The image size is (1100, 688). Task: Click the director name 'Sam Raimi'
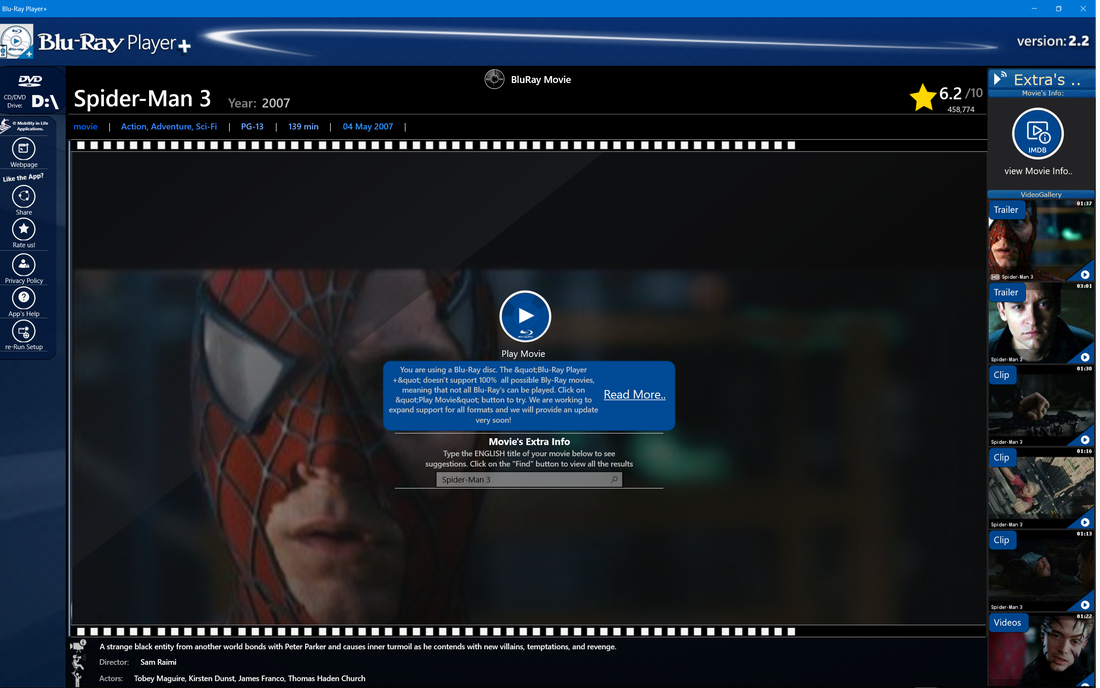coord(158,662)
